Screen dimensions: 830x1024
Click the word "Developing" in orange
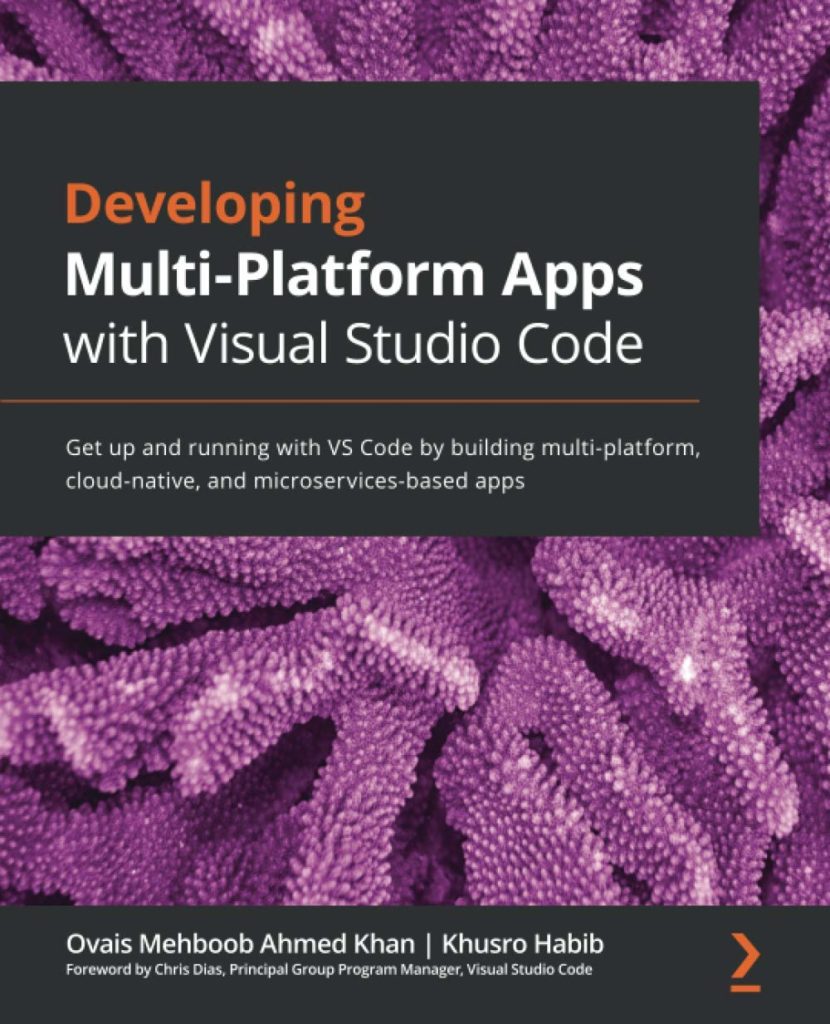(x=215, y=207)
